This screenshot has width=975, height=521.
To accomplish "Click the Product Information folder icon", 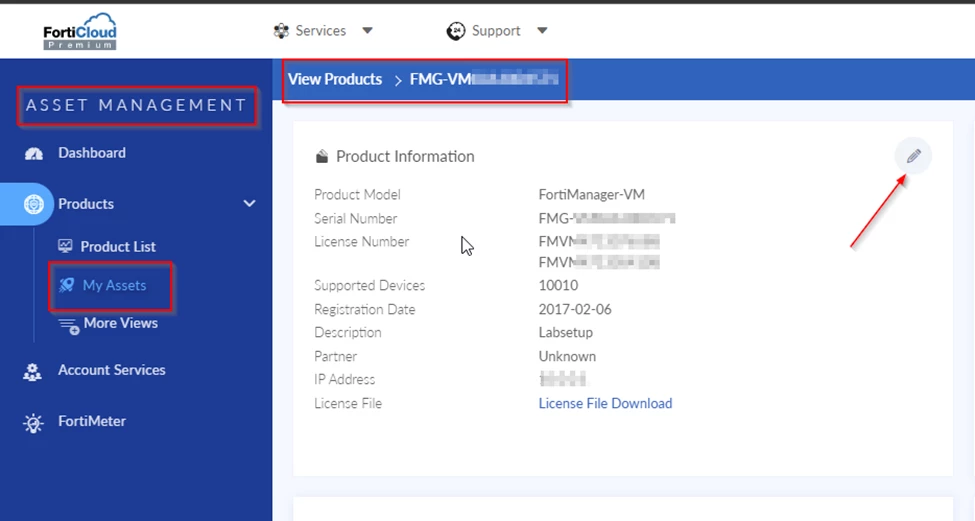I will (x=321, y=156).
